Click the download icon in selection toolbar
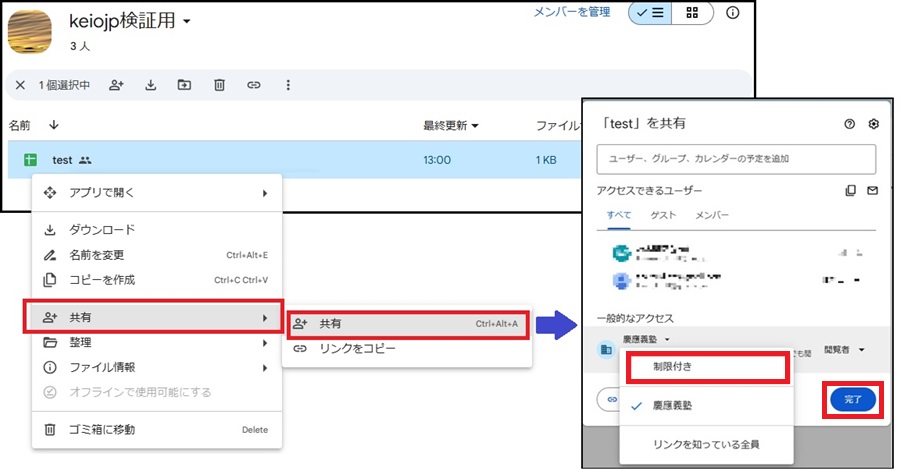Viewport: 900px width, 471px height. (151, 85)
